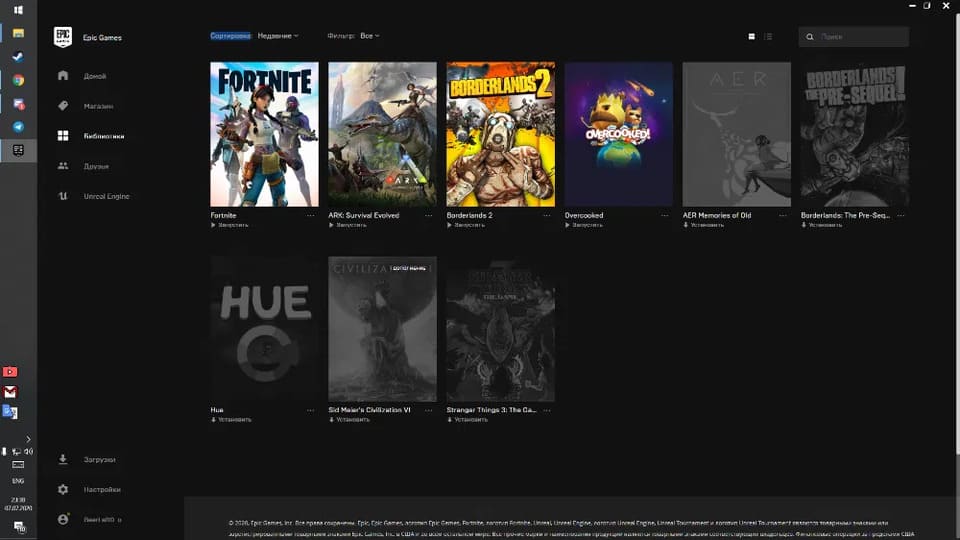Click the user account avatar icon
The image size is (960, 540).
(63, 520)
